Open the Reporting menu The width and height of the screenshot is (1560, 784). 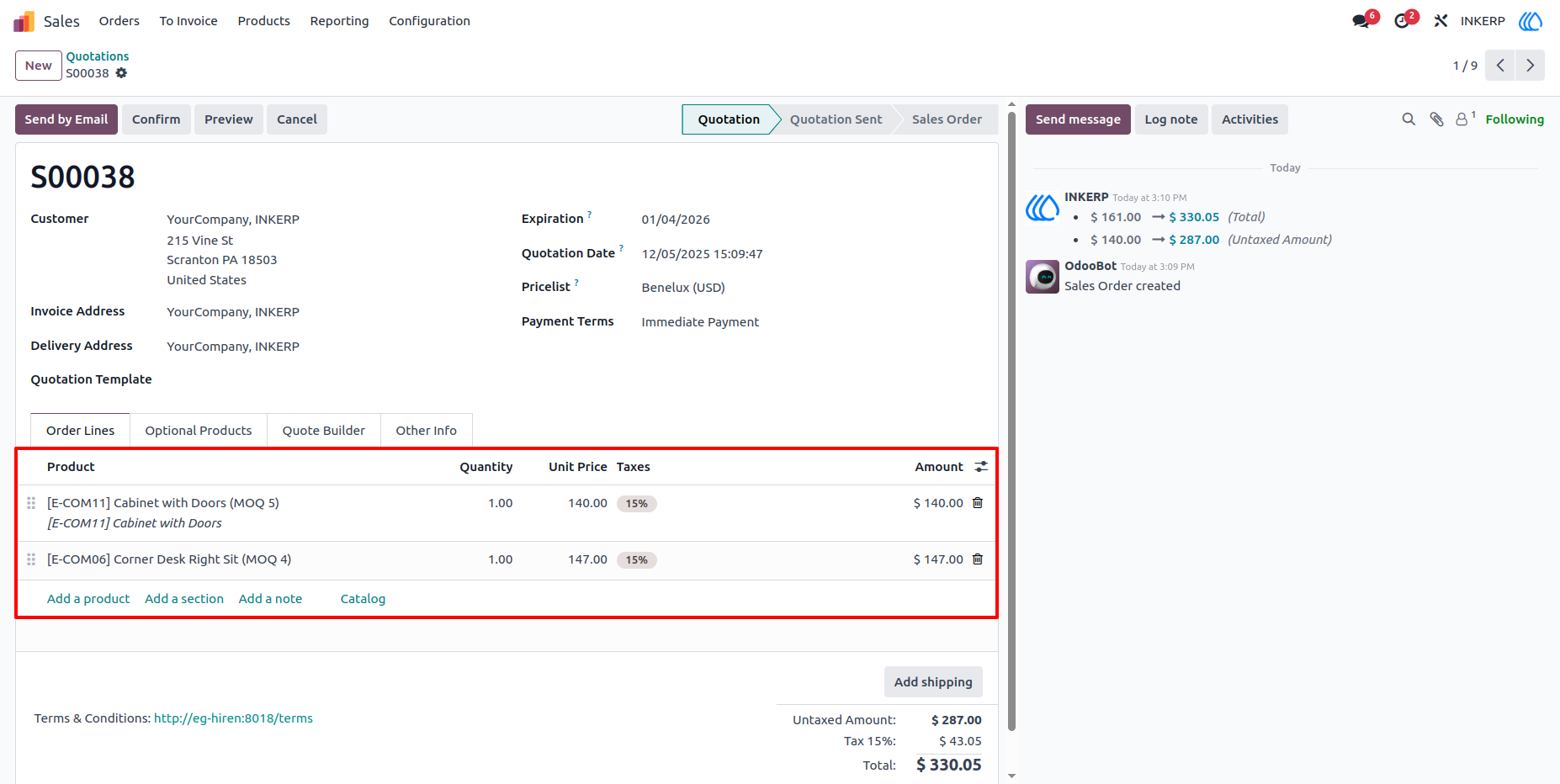click(339, 21)
